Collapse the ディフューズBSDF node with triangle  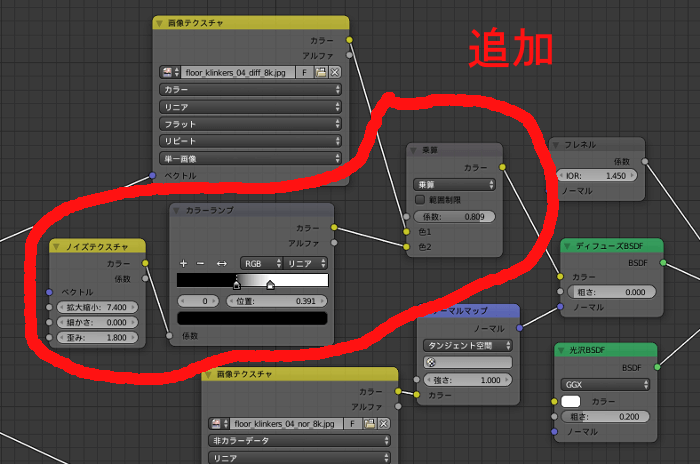click(567, 246)
